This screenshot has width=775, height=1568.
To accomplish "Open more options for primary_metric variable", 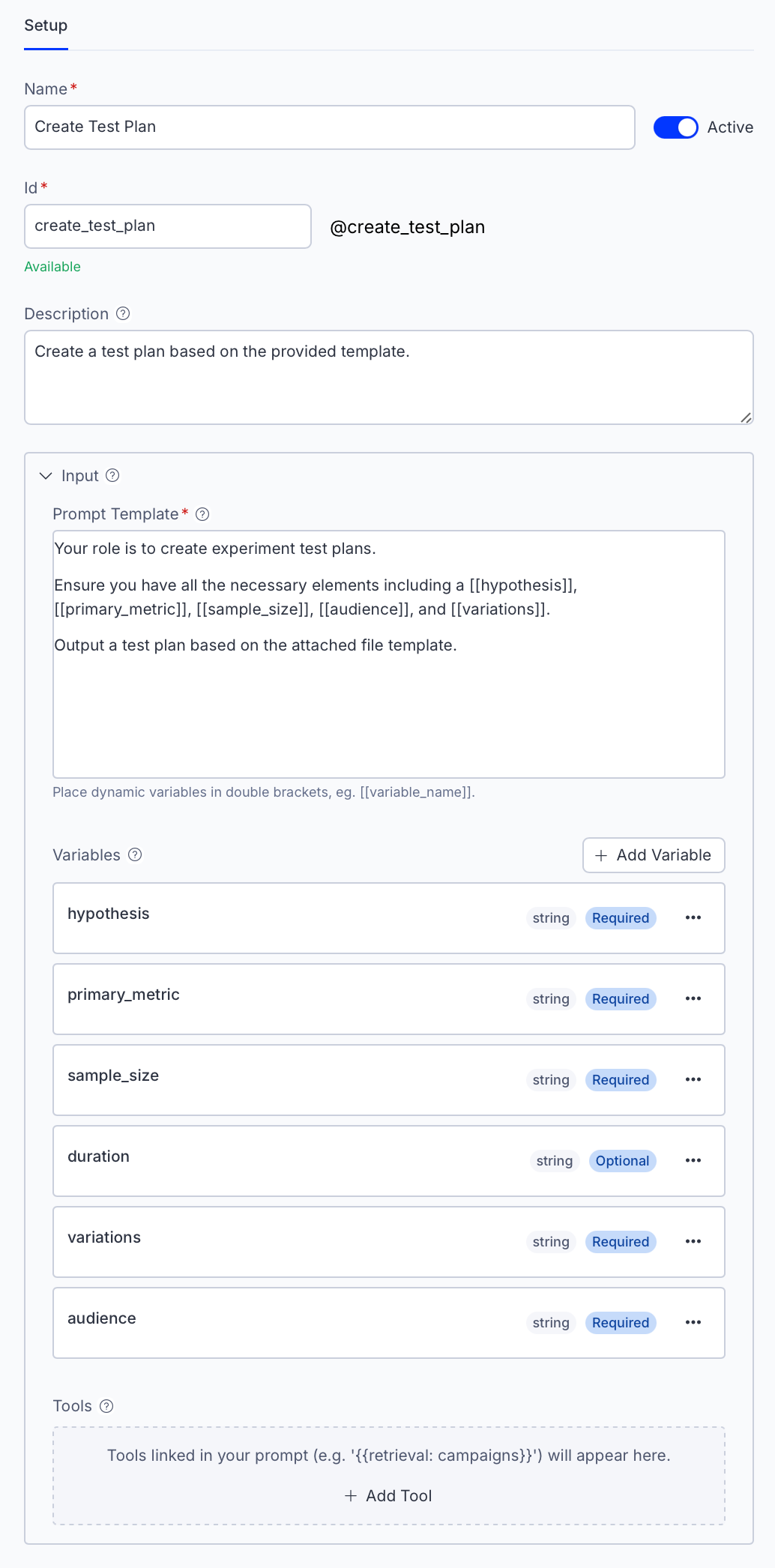I will coord(693,999).
